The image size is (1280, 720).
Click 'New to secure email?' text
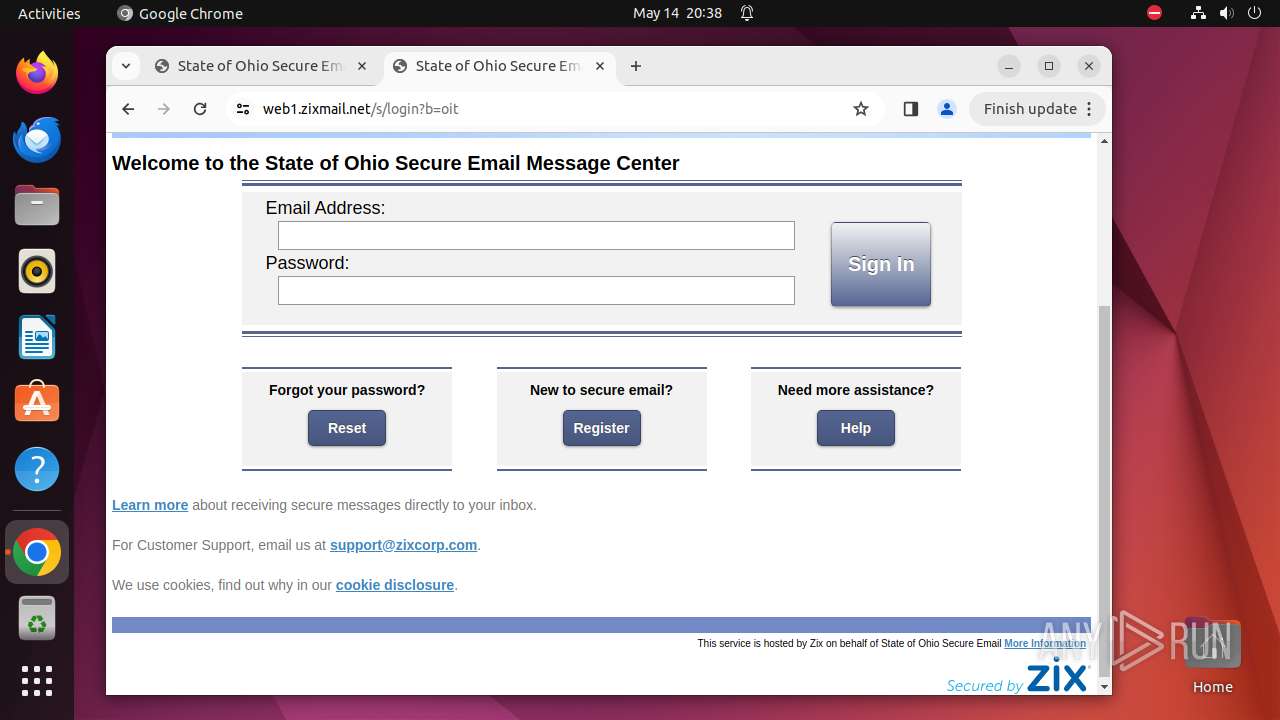pyautogui.click(x=601, y=390)
